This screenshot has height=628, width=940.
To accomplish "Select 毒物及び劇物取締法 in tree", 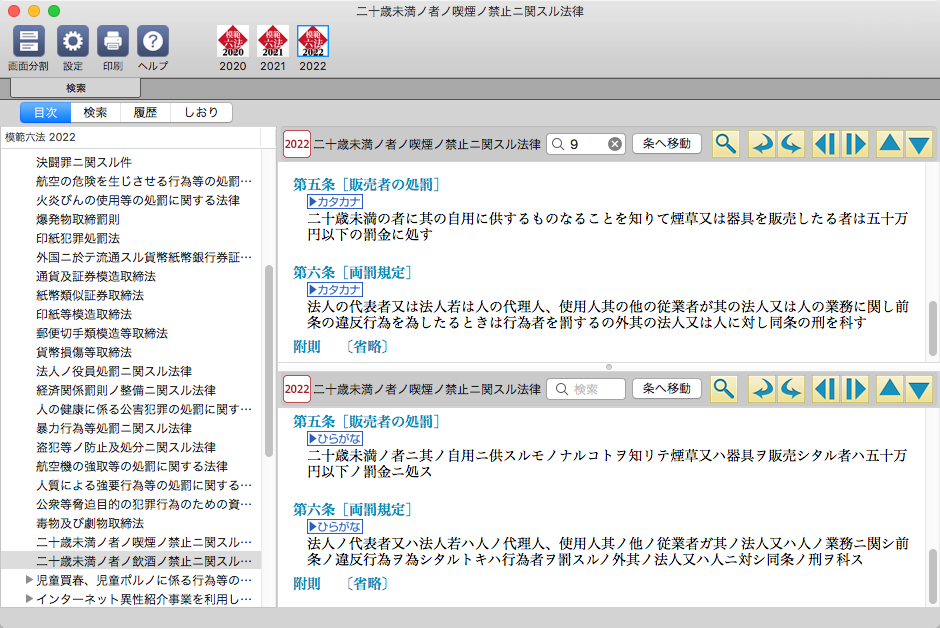I will tap(90, 523).
